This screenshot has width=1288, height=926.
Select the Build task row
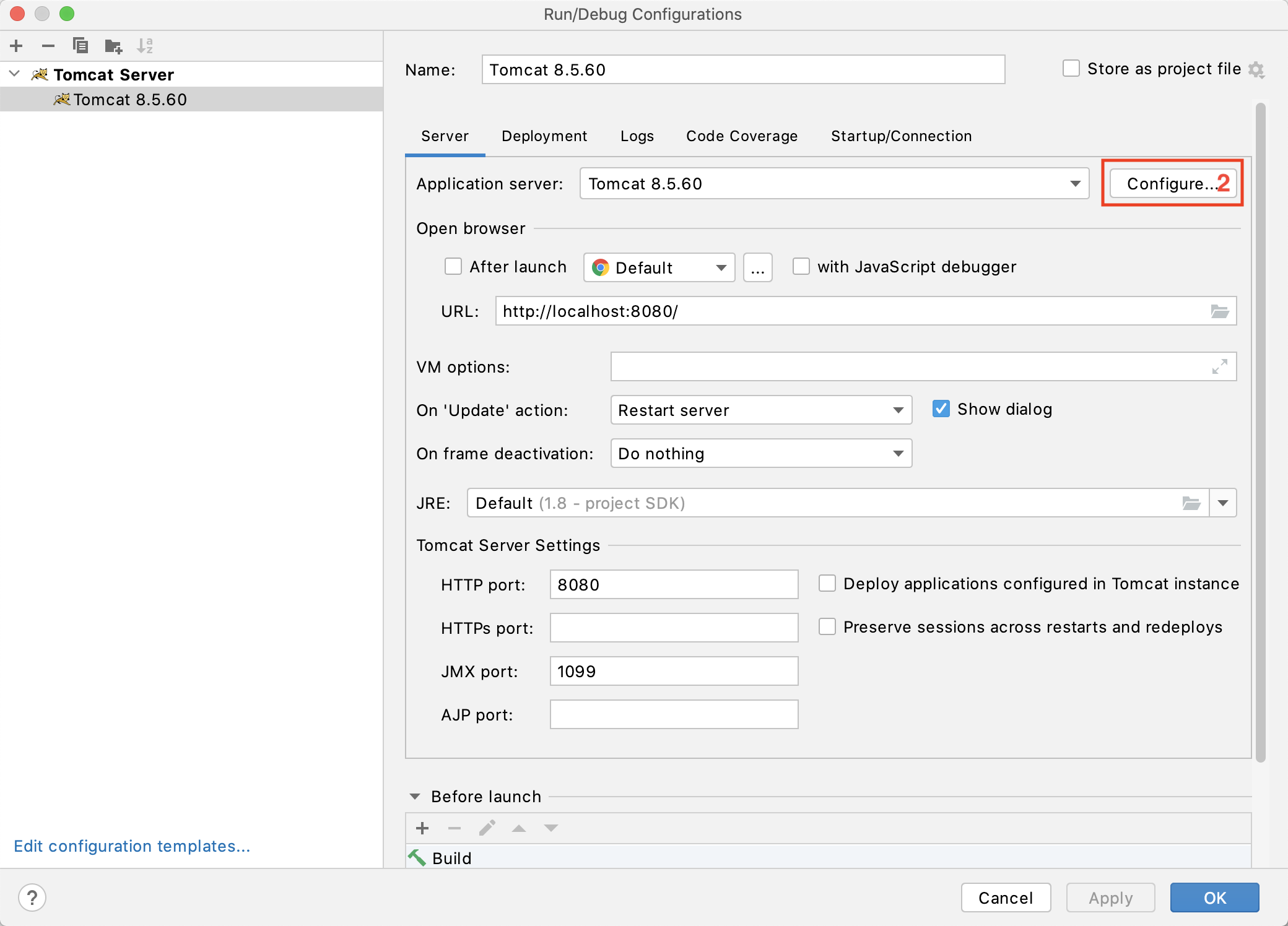tap(829, 857)
